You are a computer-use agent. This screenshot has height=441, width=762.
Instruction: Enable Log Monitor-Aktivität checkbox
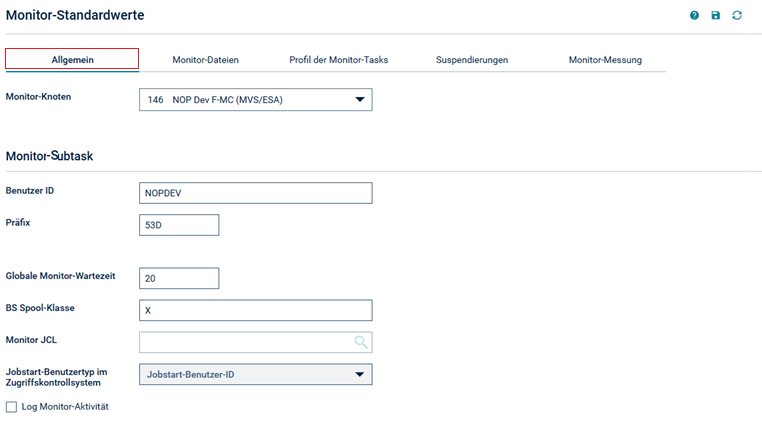tap(11, 407)
